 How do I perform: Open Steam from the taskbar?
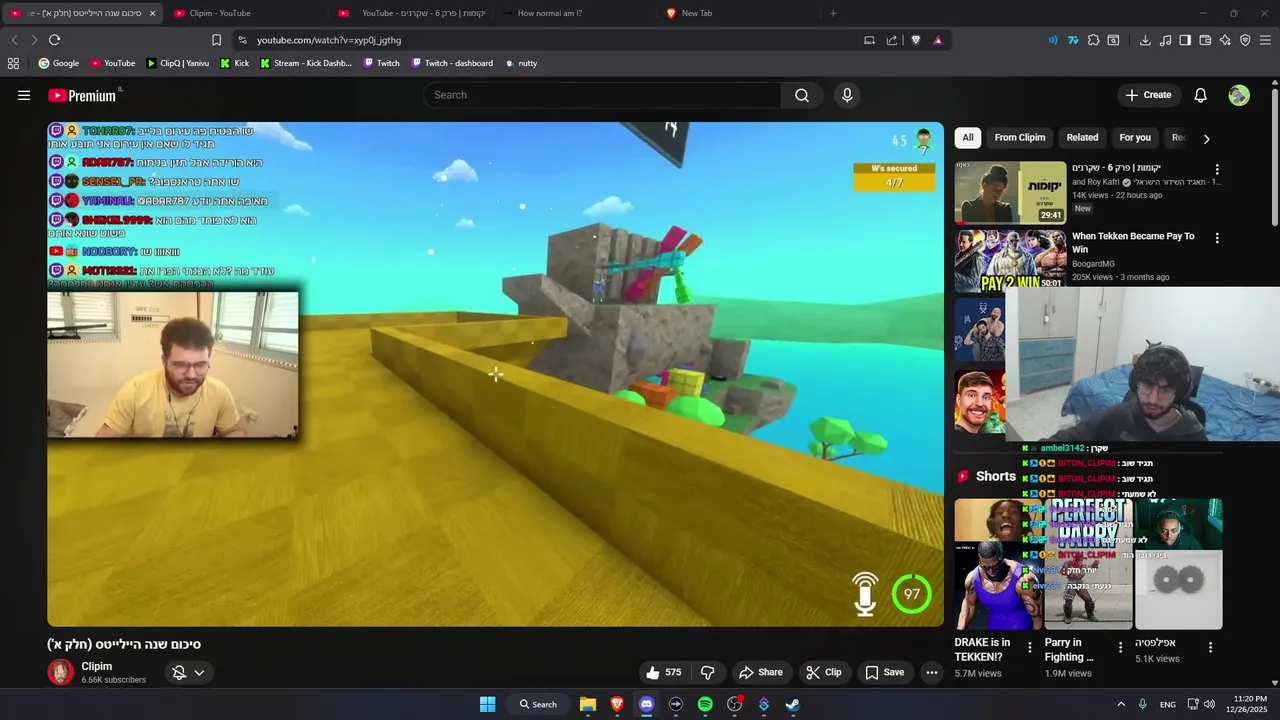click(793, 704)
